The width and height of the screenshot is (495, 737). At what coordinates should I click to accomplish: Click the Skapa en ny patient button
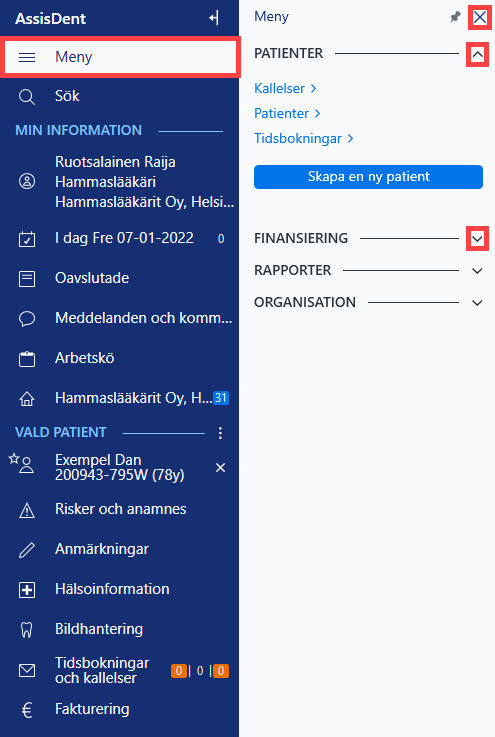tap(368, 177)
